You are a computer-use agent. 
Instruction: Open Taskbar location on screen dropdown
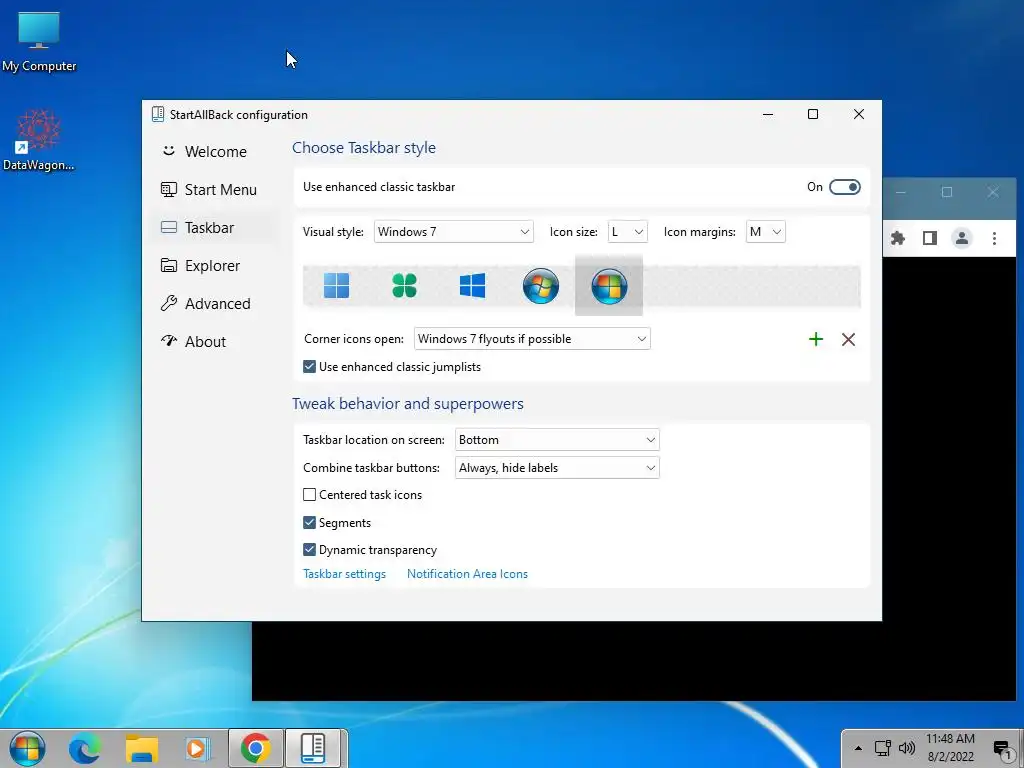coord(557,440)
